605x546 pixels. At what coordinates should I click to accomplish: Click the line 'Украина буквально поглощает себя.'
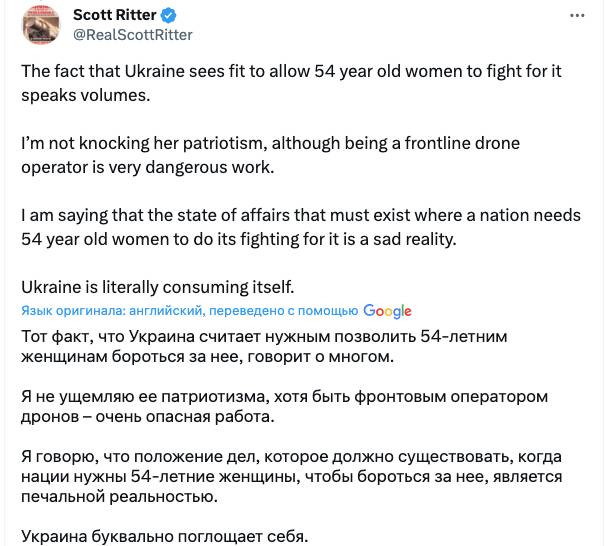164,535
